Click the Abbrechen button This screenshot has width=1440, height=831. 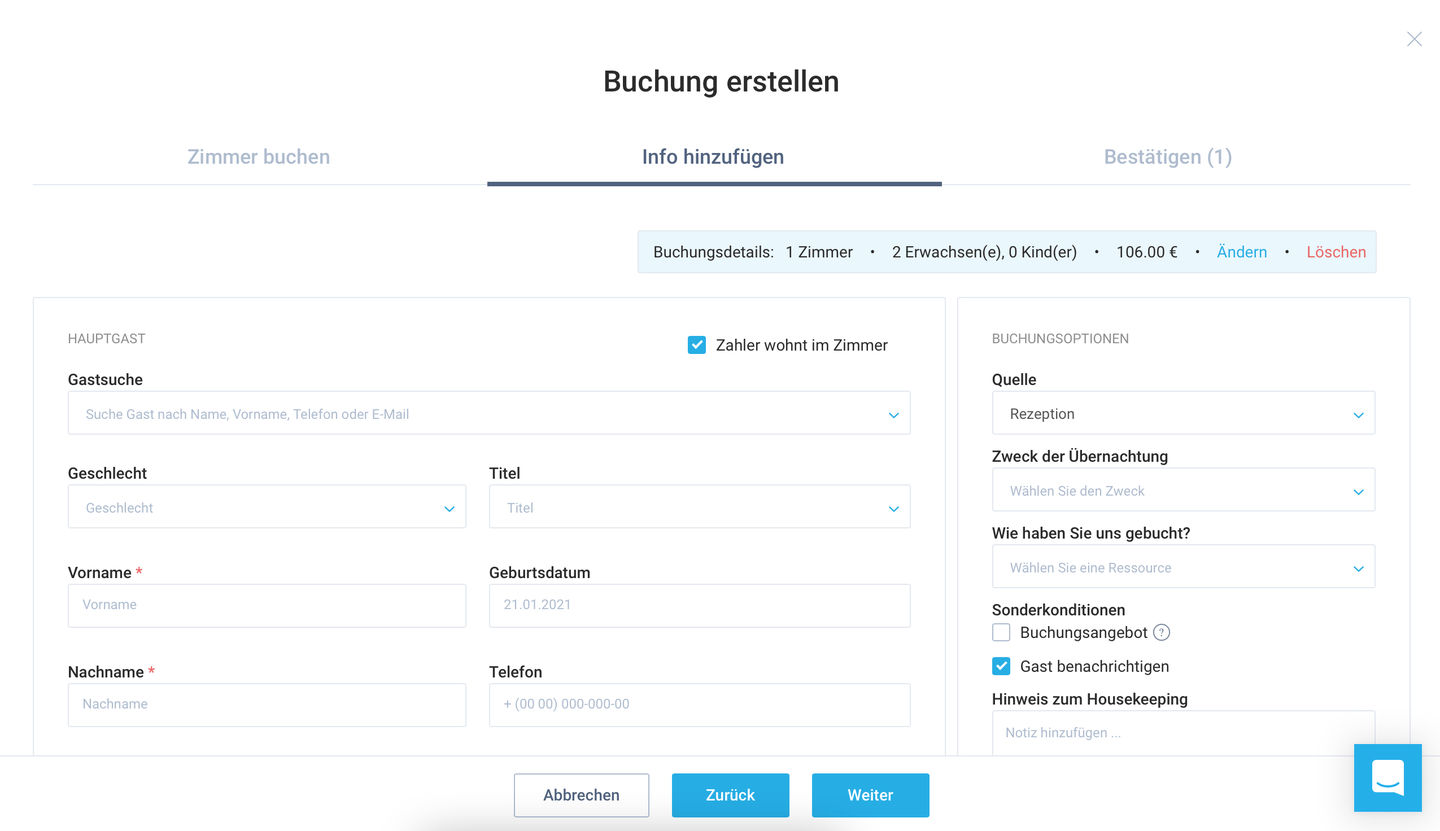(x=581, y=795)
